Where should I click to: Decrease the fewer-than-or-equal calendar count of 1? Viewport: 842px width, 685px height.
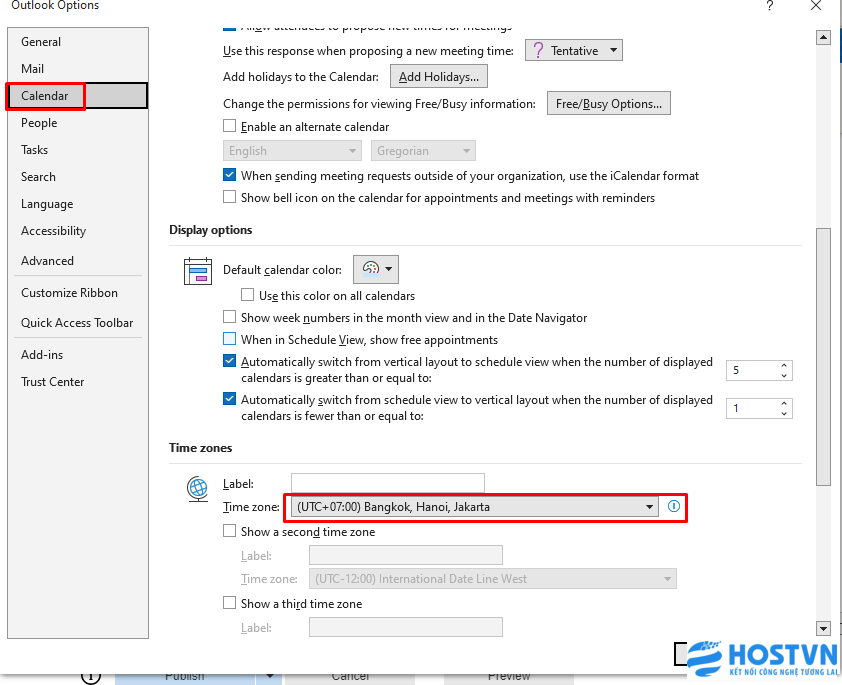784,413
